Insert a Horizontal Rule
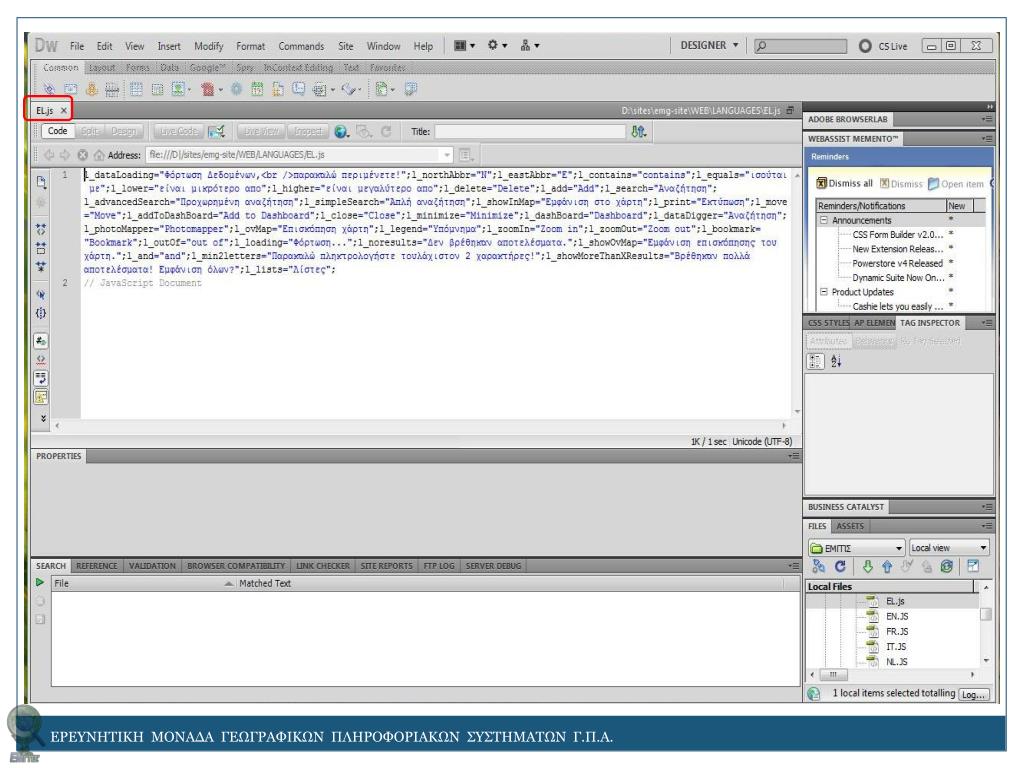 [112, 89]
